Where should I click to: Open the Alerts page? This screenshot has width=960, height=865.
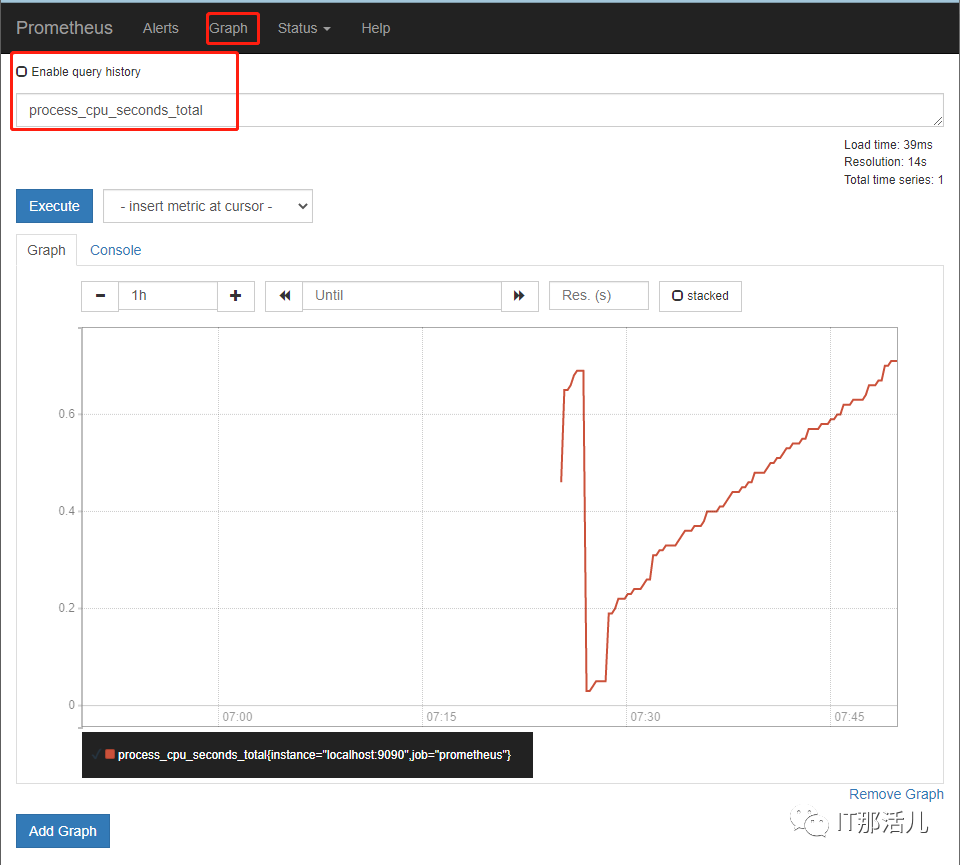pyautogui.click(x=160, y=28)
